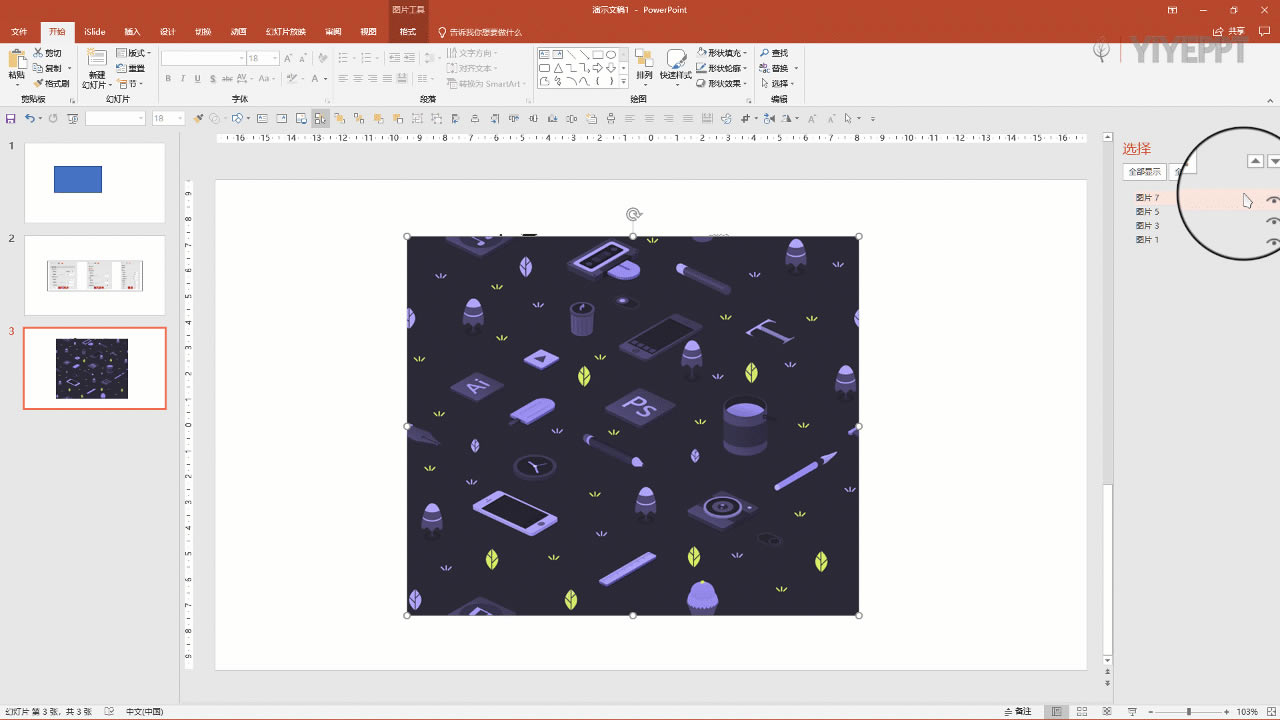The width and height of the screenshot is (1280, 720).
Task: Open Change Case (Aa) dropdown
Action: pos(269,78)
